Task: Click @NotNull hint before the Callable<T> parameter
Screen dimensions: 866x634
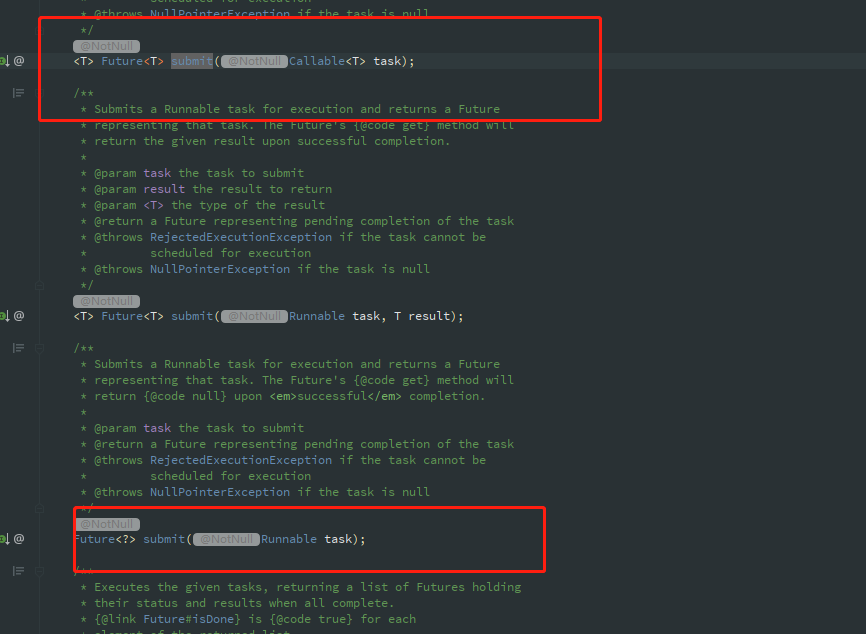Action: [254, 61]
